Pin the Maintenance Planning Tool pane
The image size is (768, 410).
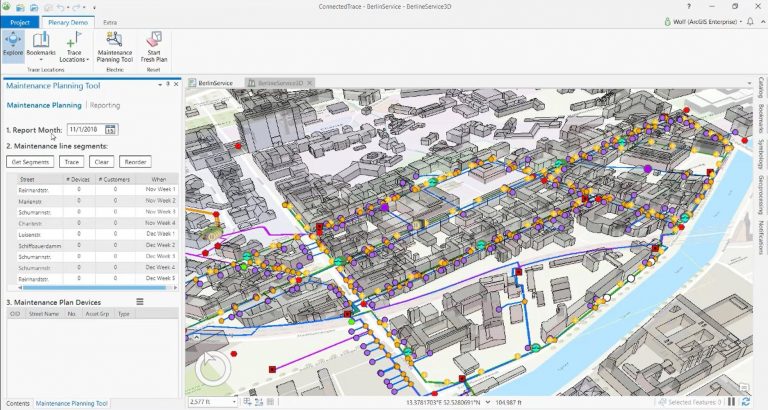(x=168, y=84)
